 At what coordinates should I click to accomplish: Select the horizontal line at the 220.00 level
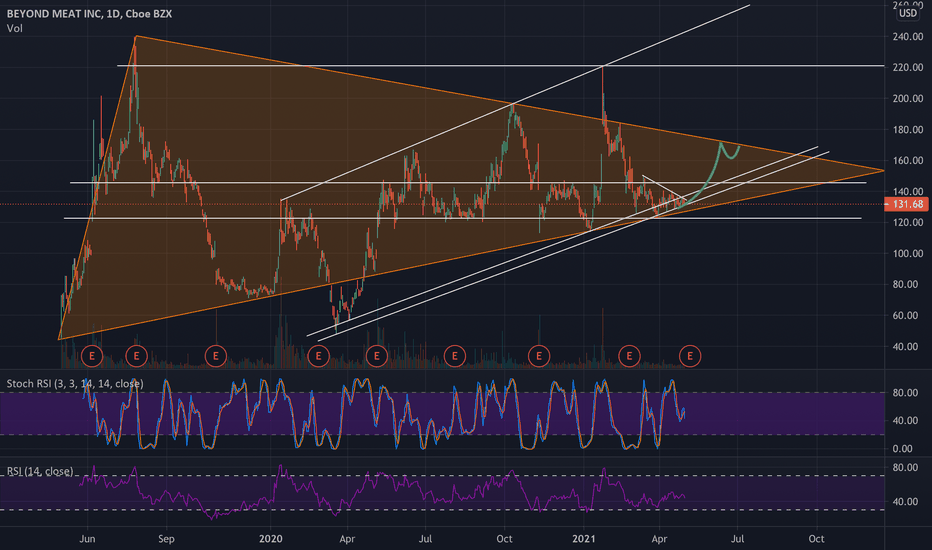click(500, 66)
